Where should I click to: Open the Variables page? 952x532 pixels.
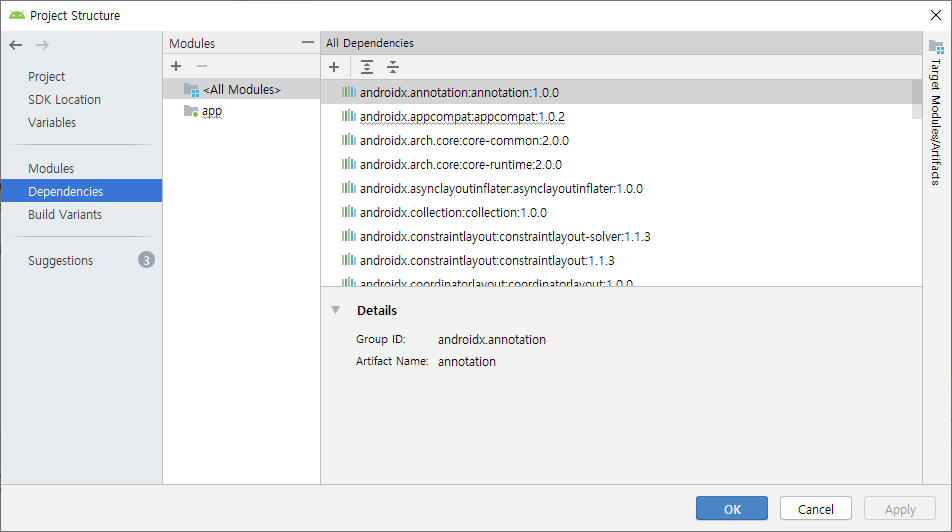(52, 123)
